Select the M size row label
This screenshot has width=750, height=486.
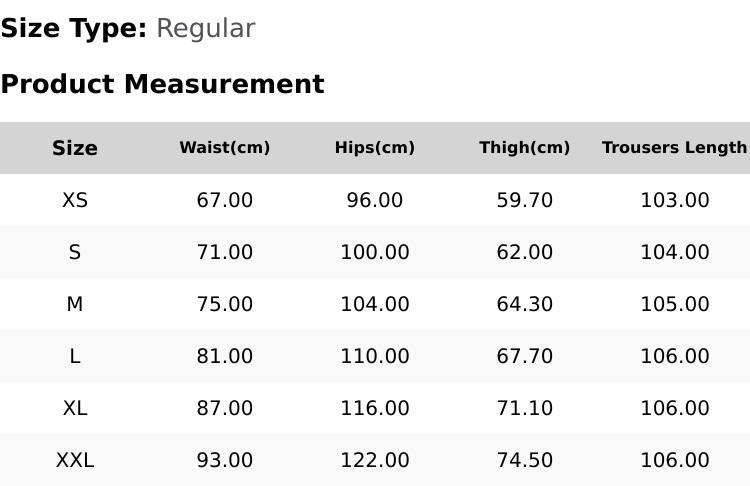click(75, 304)
